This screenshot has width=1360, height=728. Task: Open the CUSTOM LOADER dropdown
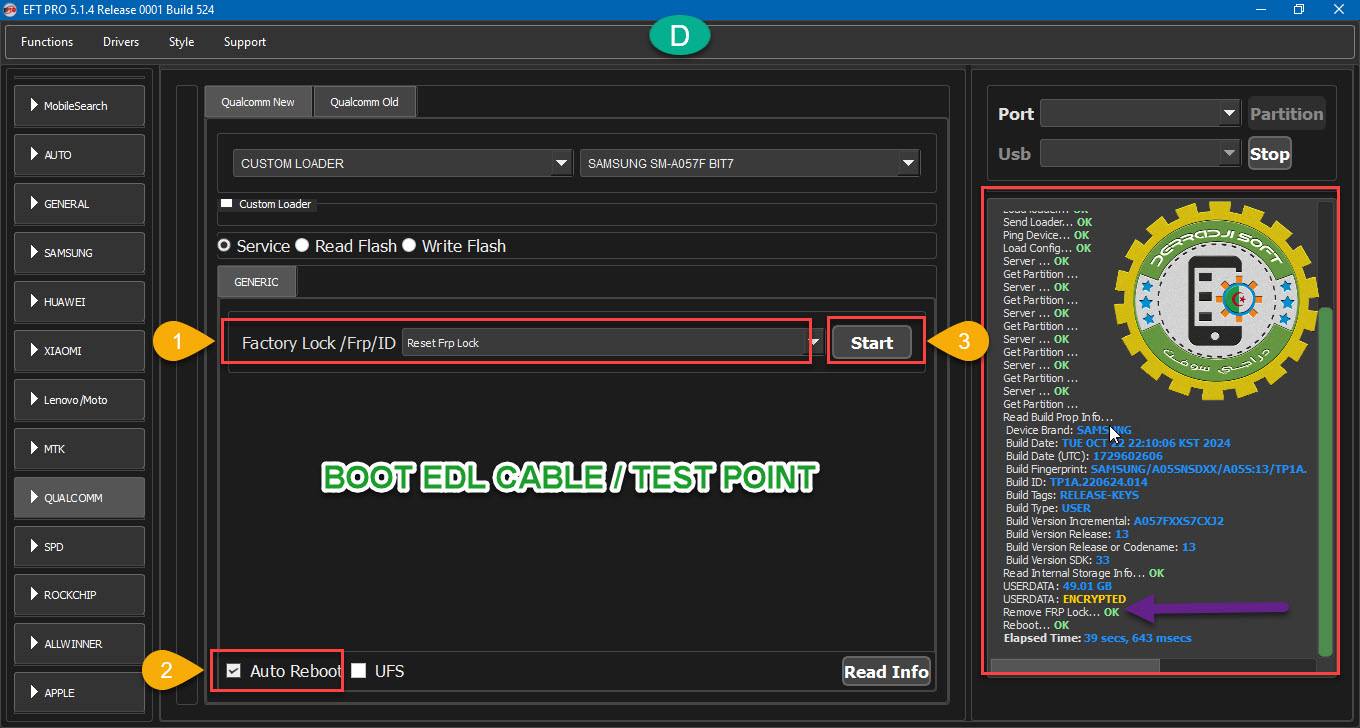pyautogui.click(x=402, y=163)
